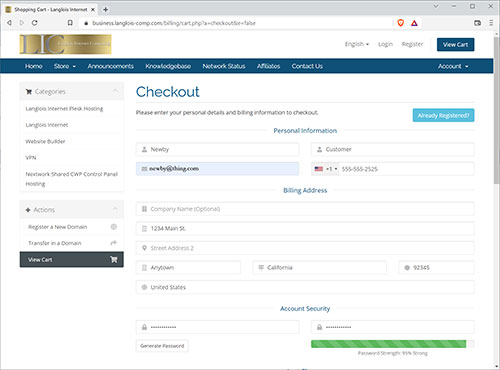
Task: Click the Generate Password button
Action: point(162,346)
